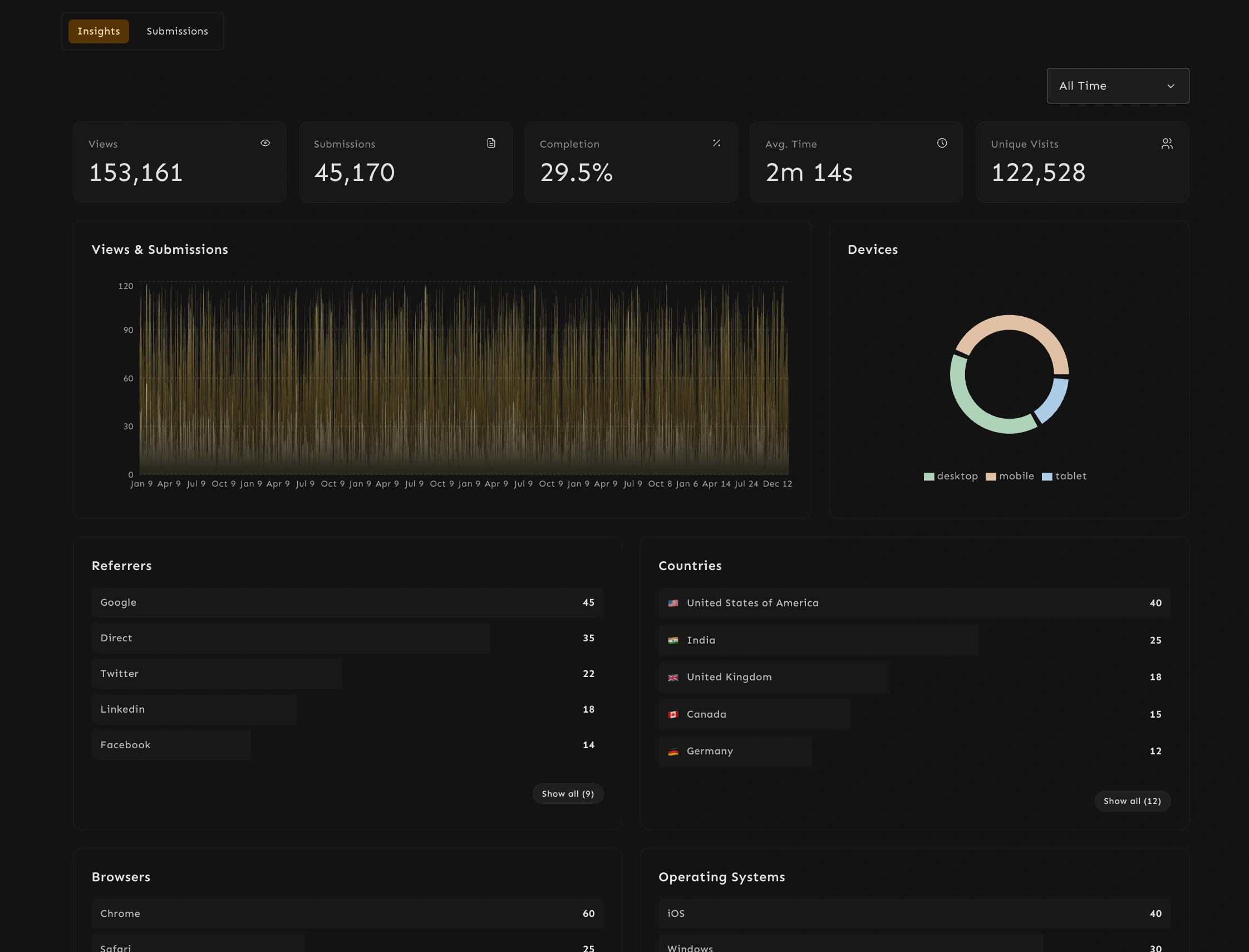Click inside the Views & Submissions chart
The height and width of the screenshot is (952, 1249).
click(463, 378)
